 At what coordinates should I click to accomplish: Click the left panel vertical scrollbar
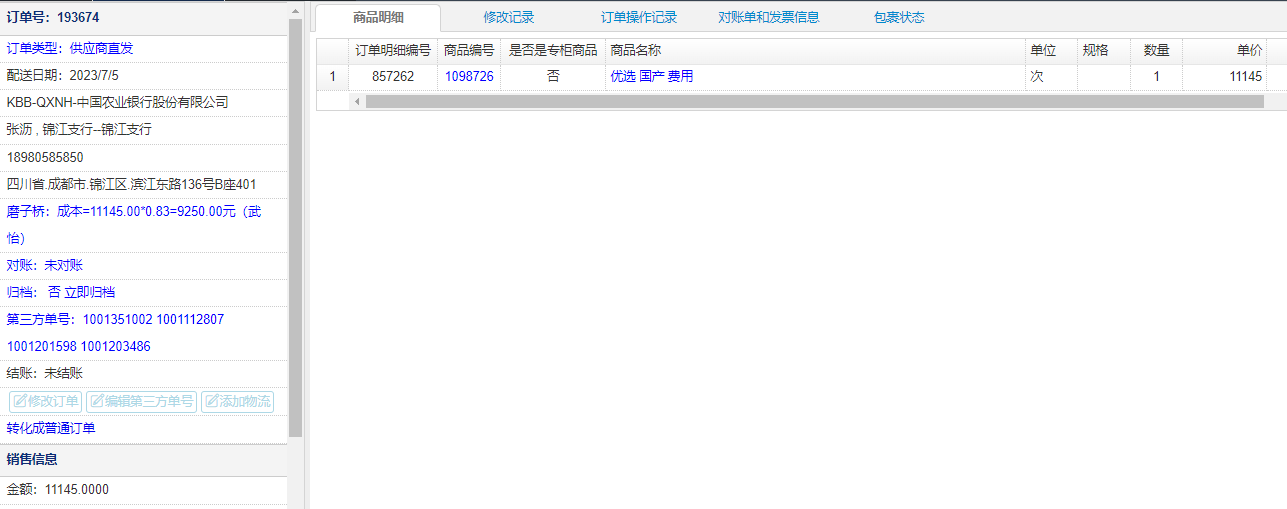(295, 228)
